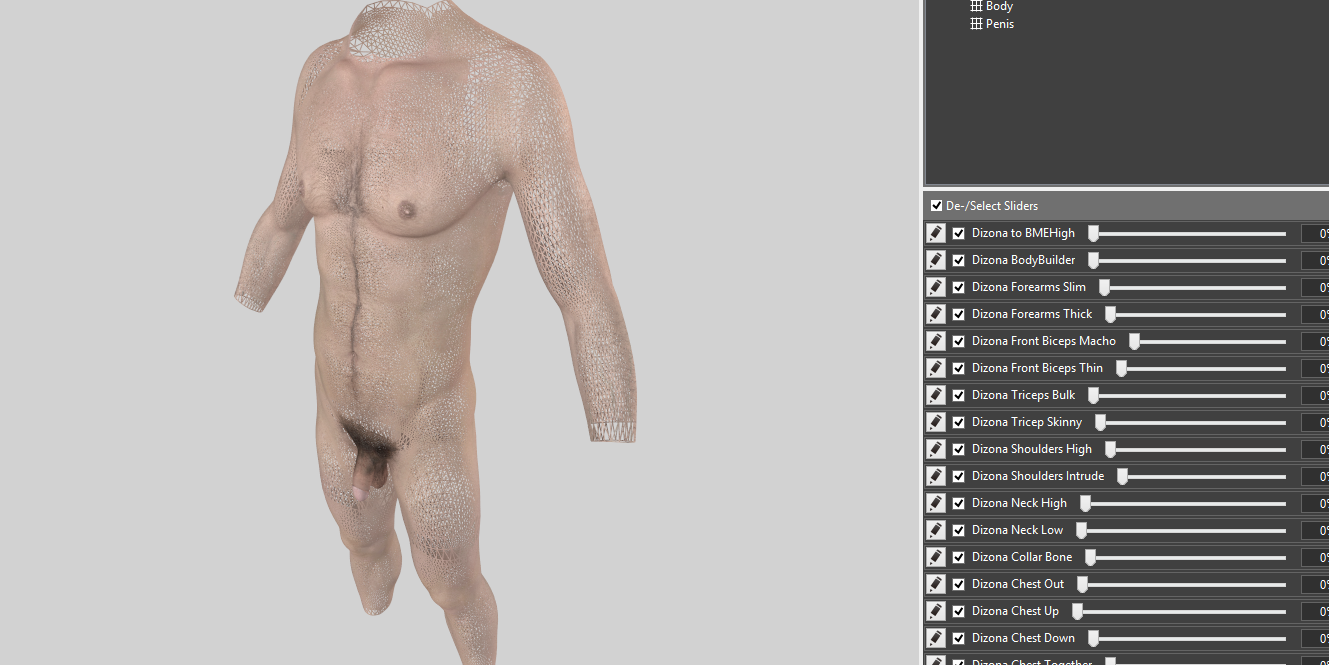Uncheck the Dizona Shoulders High checkbox

[959, 449]
